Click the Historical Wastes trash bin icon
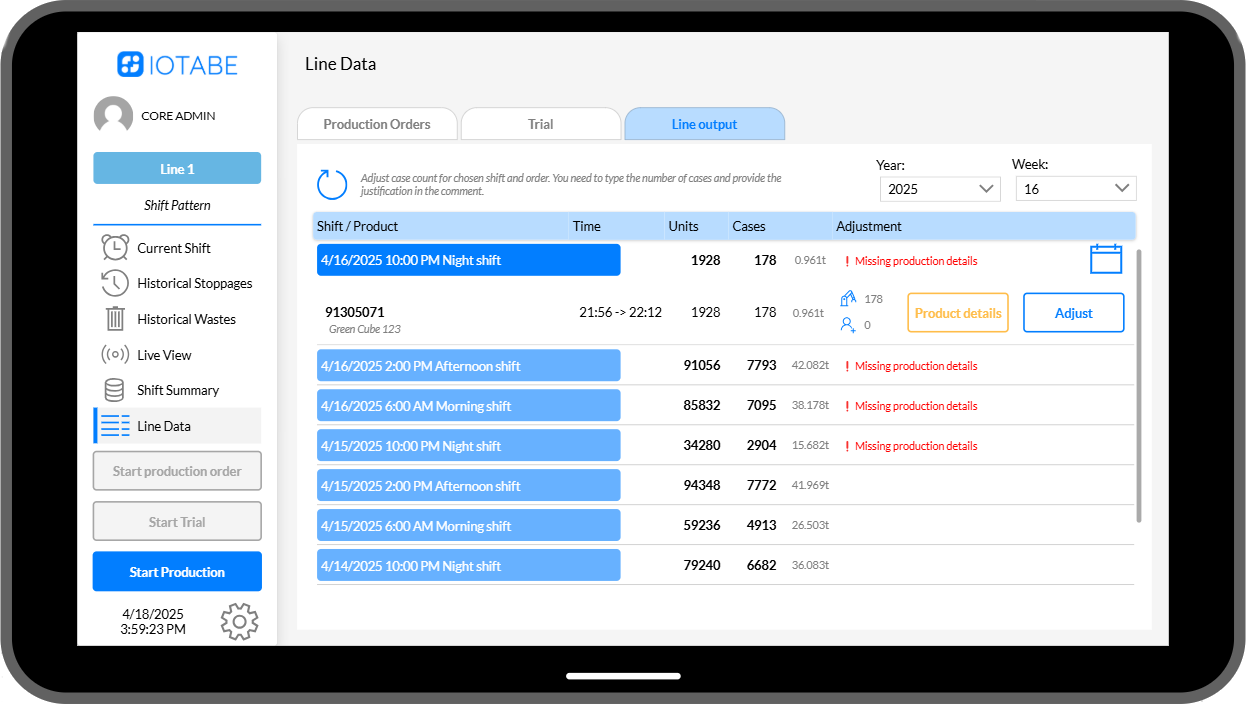The image size is (1246, 704). (x=115, y=319)
